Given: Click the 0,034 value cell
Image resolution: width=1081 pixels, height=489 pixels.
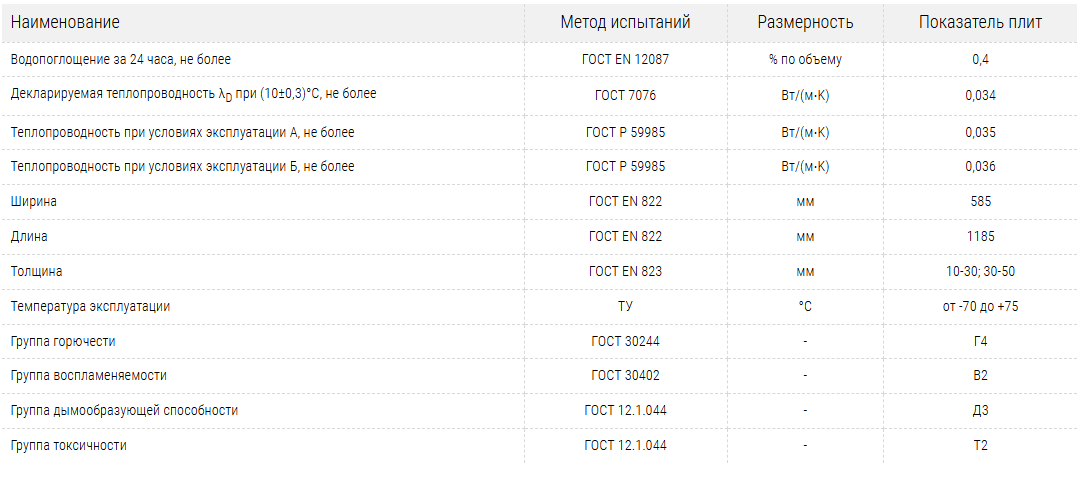Looking at the screenshot, I should pyautogui.click(x=980, y=96).
